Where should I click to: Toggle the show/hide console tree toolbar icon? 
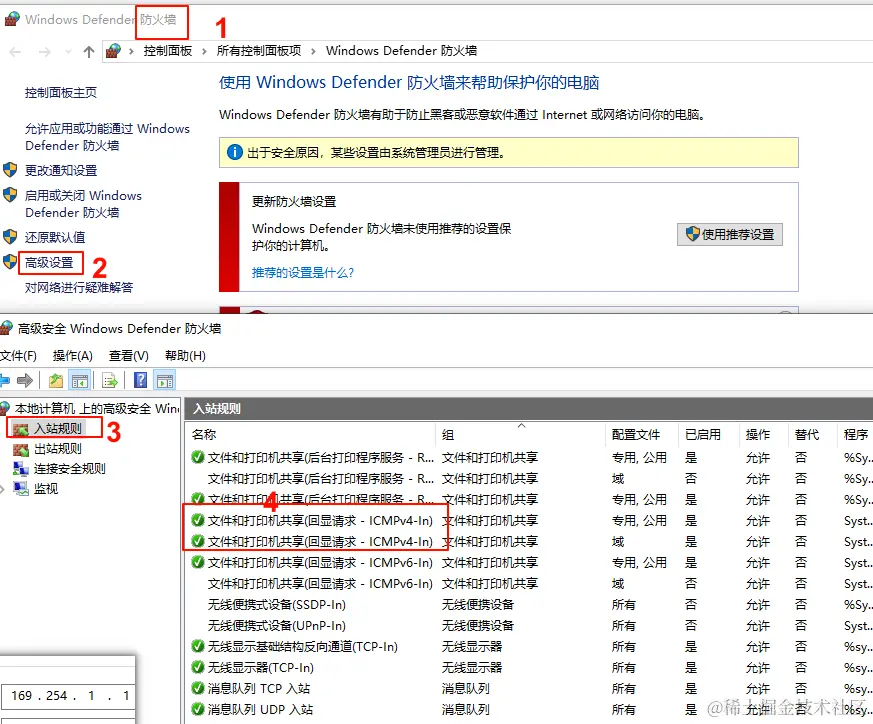click(x=80, y=381)
